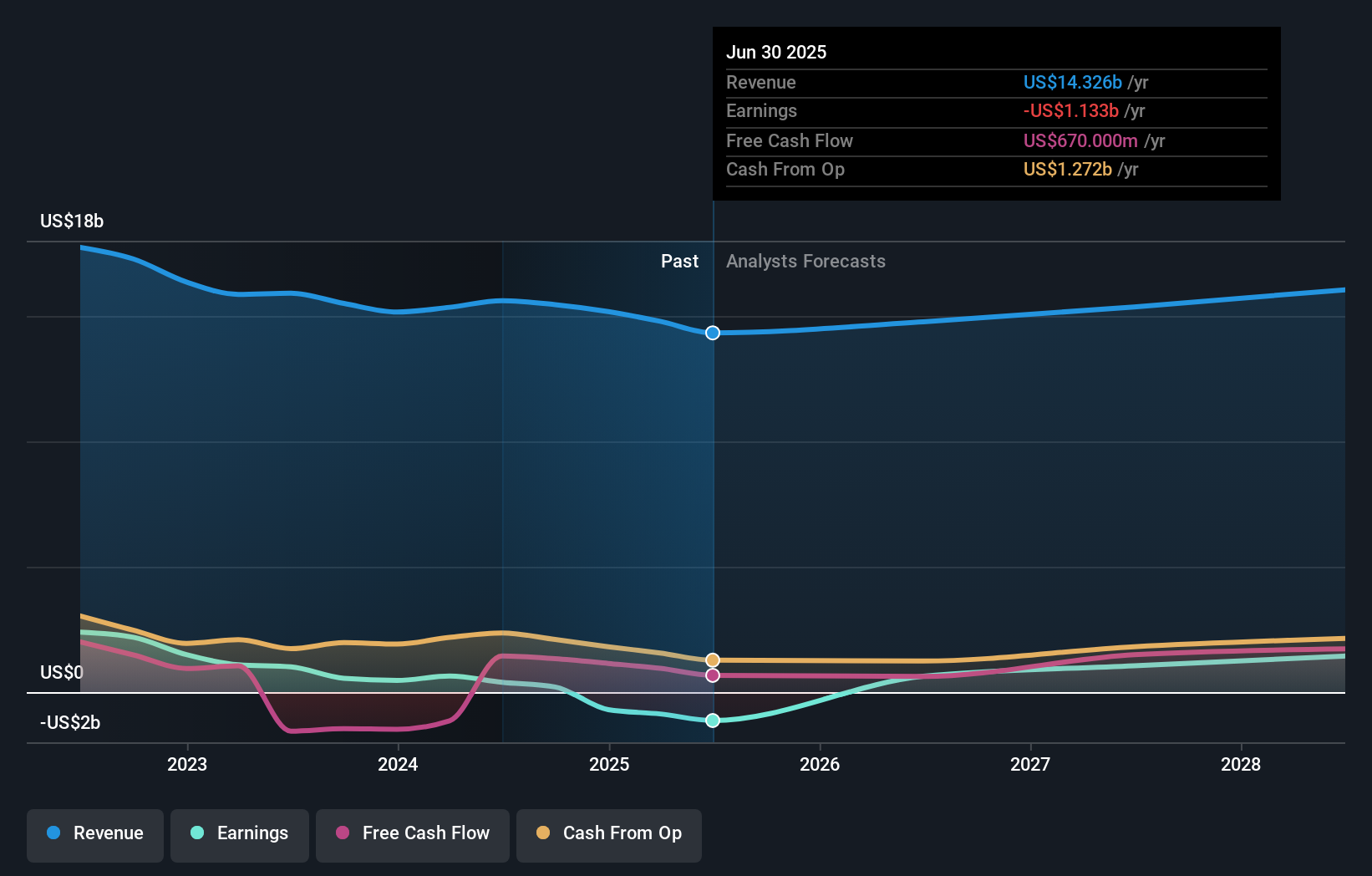Screen dimensions: 1372x876
Task: Click the 2027 x-axis label
Action: tap(1030, 764)
